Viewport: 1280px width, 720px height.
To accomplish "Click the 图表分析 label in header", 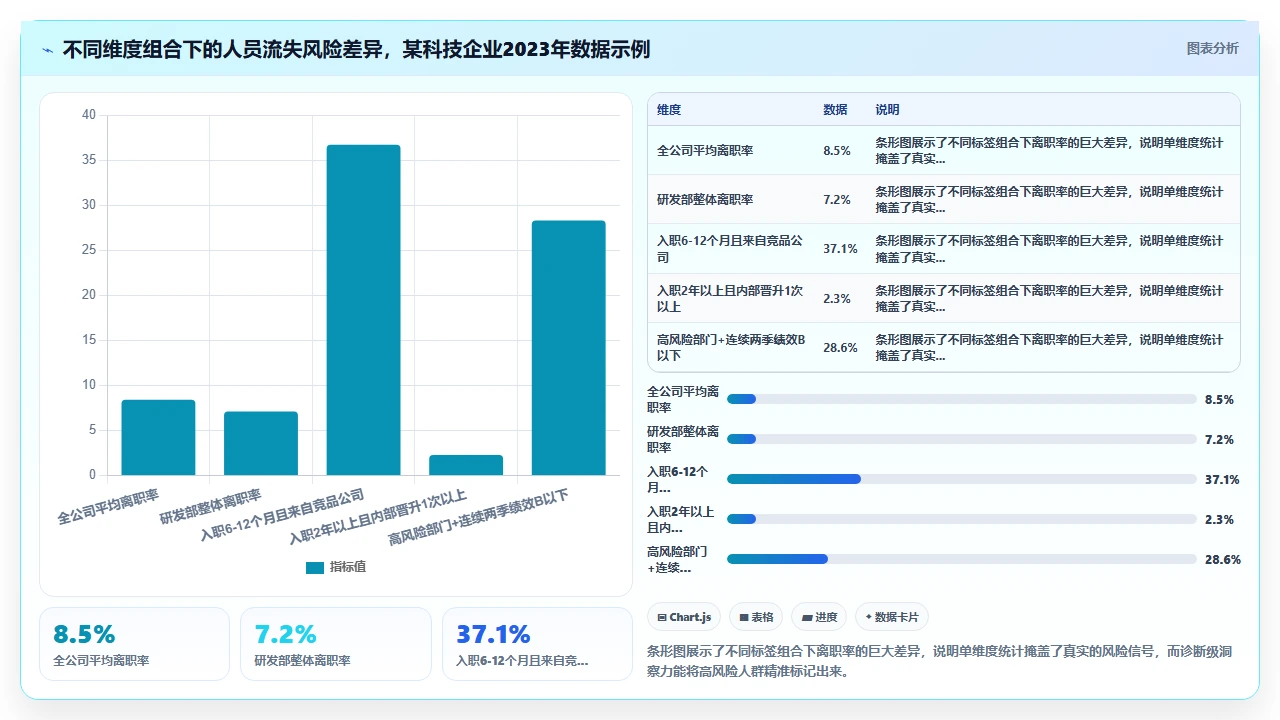I will point(1212,49).
